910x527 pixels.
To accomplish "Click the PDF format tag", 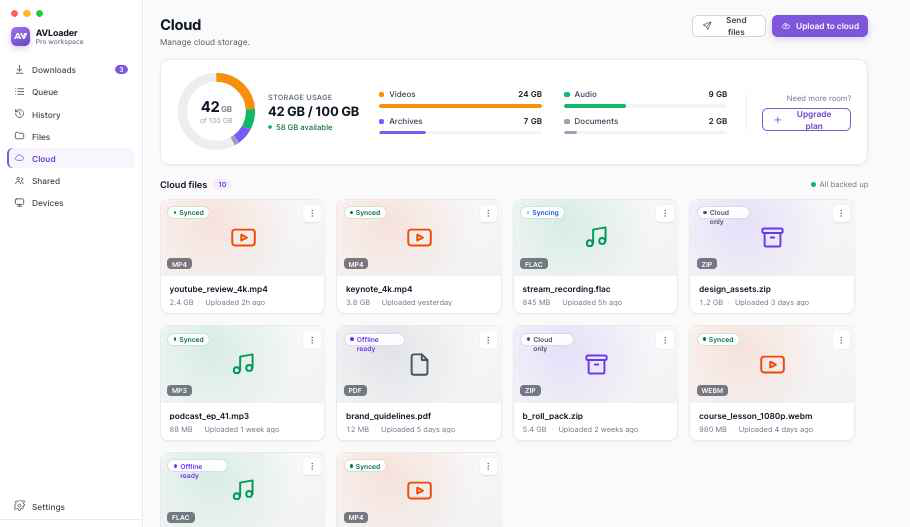I will (x=355, y=391).
